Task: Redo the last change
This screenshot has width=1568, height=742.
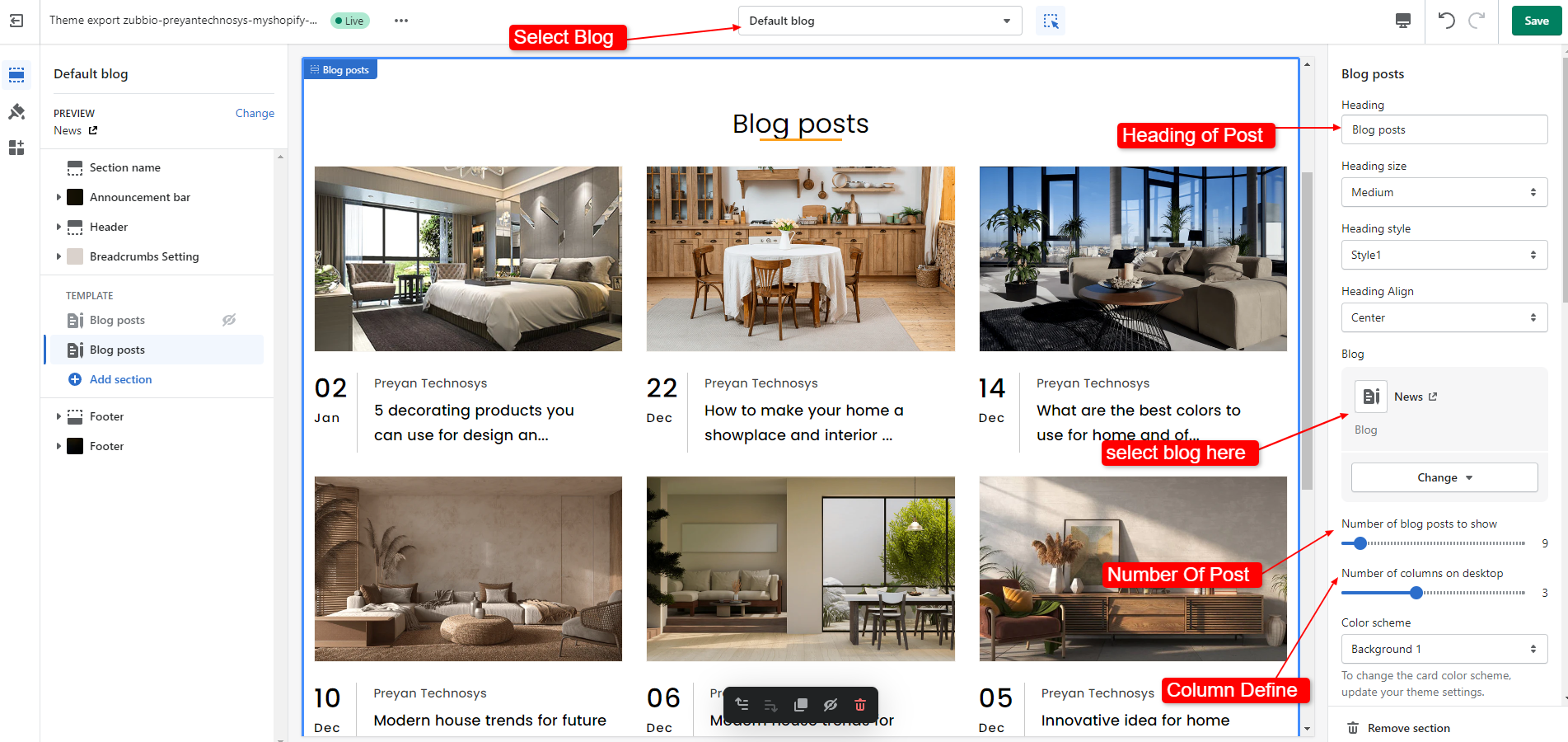Action: tap(1477, 21)
